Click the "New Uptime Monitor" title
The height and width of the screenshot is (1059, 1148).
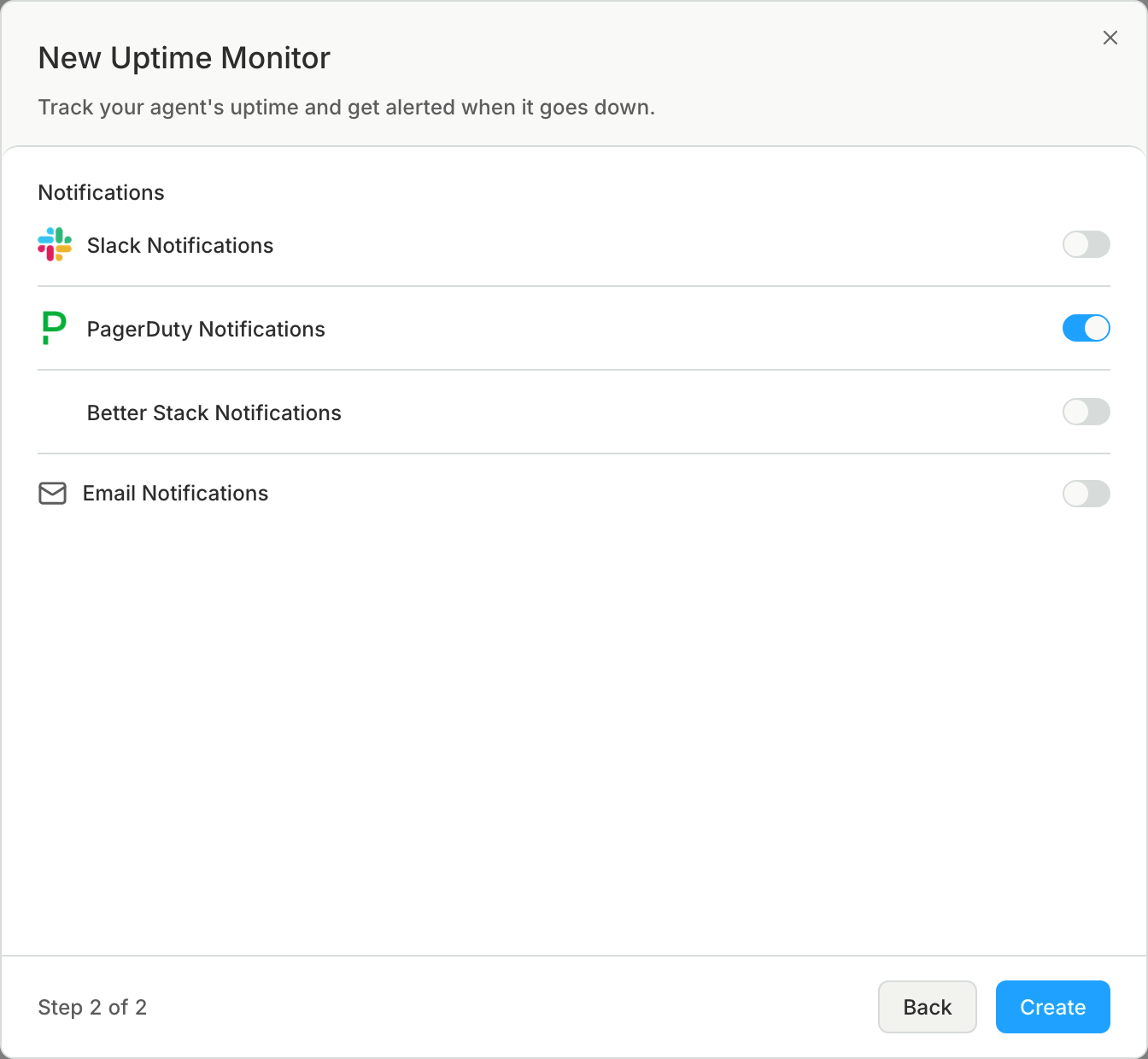point(184,58)
